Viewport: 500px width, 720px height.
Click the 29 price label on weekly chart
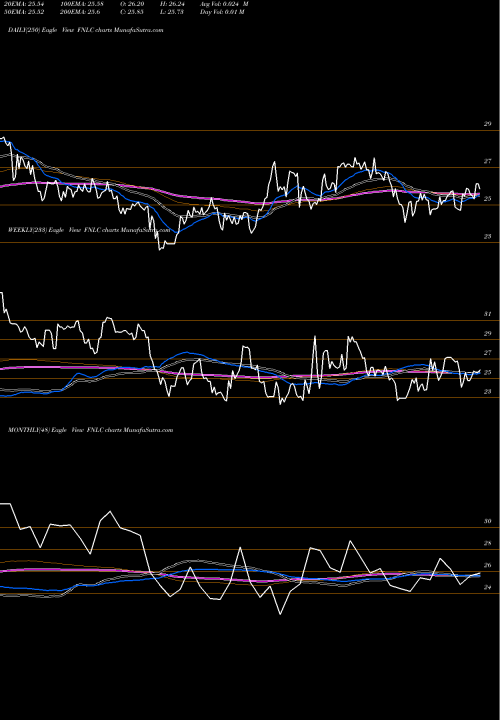[488, 334]
